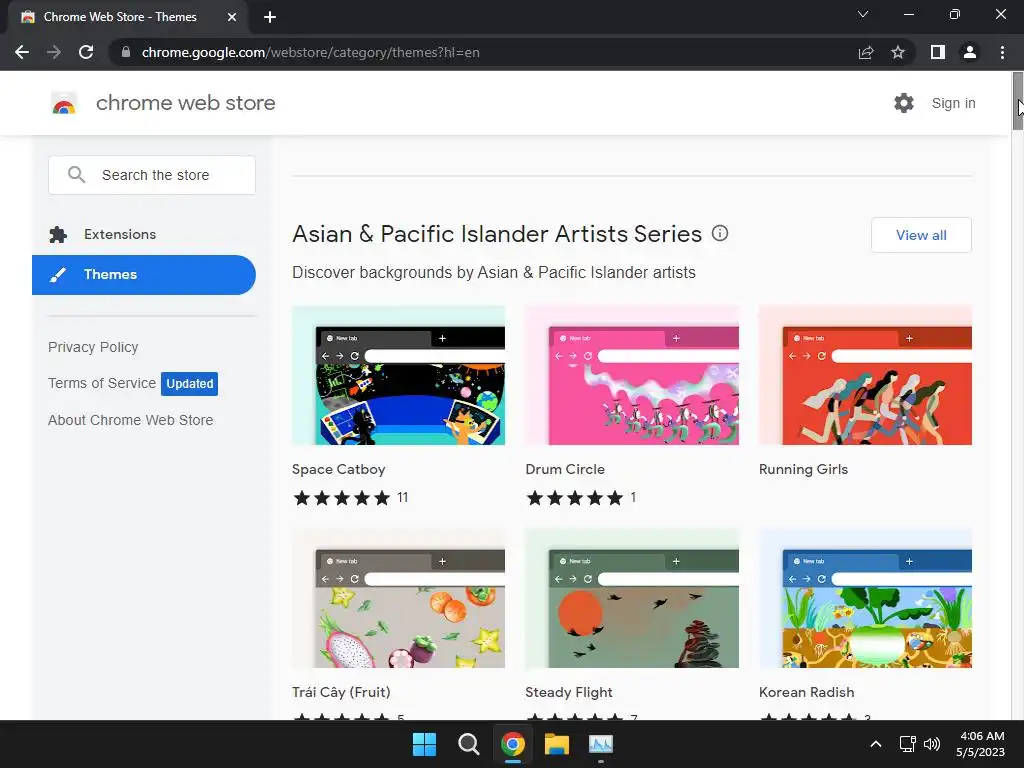Expand the tab search dropdown
Viewport: 1024px width, 768px height.
pos(863,14)
